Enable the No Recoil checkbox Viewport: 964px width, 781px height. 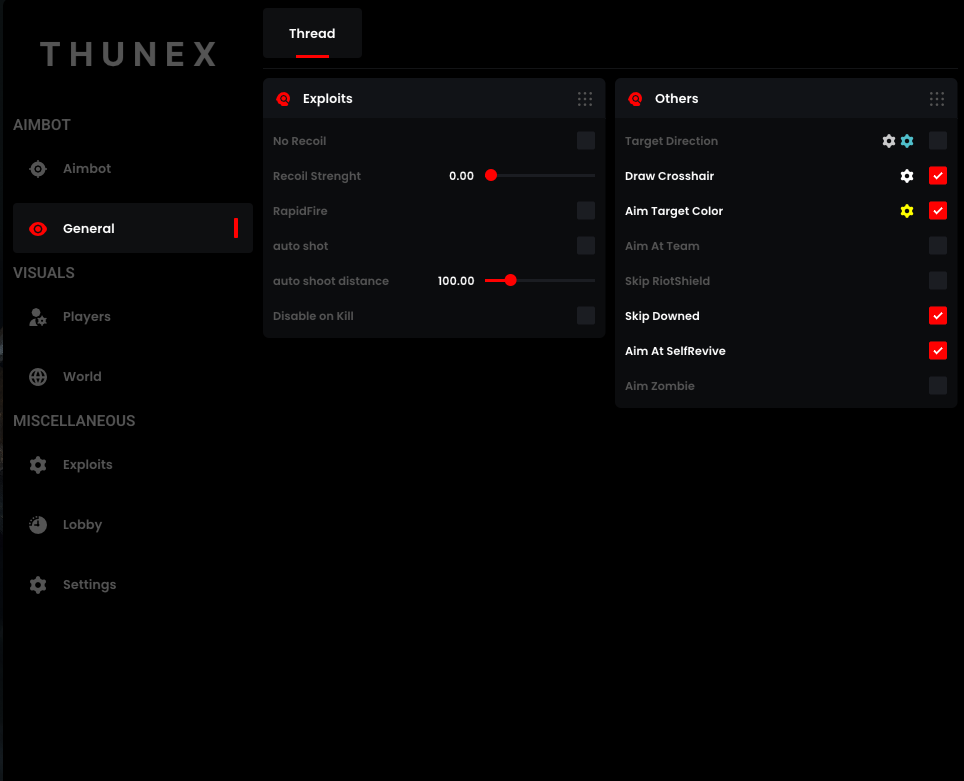(585, 140)
